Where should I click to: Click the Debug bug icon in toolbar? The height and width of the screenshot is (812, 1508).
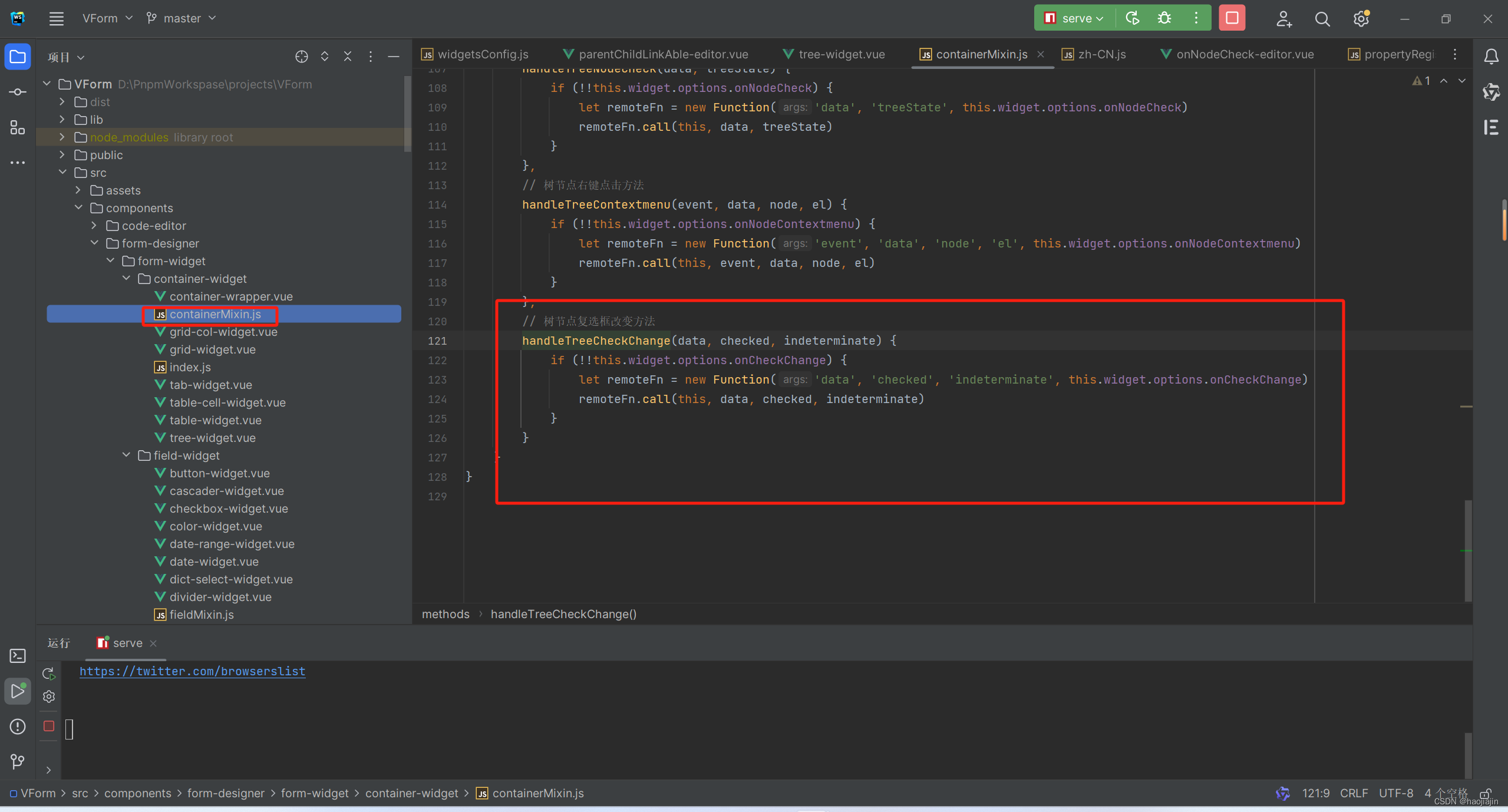(x=1164, y=18)
